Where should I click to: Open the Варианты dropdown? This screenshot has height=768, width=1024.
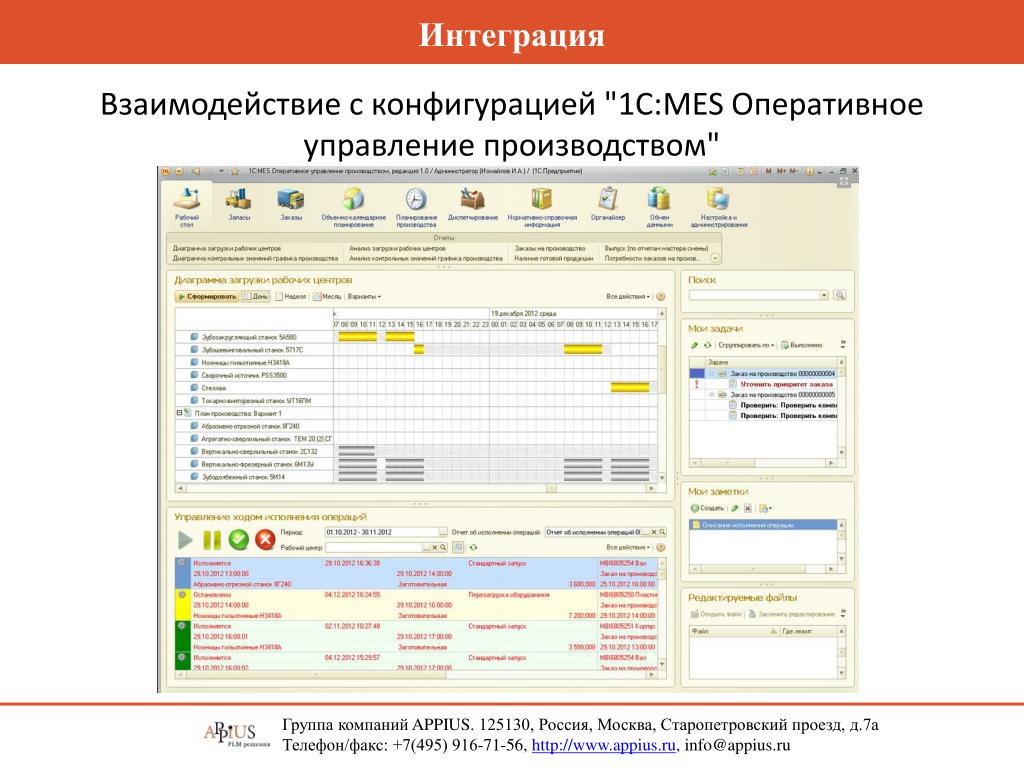pyautogui.click(x=364, y=296)
